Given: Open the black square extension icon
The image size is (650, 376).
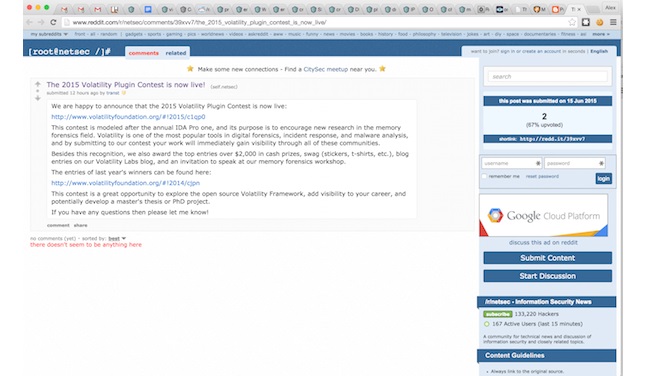Looking at the screenshot, I should click(x=586, y=22).
